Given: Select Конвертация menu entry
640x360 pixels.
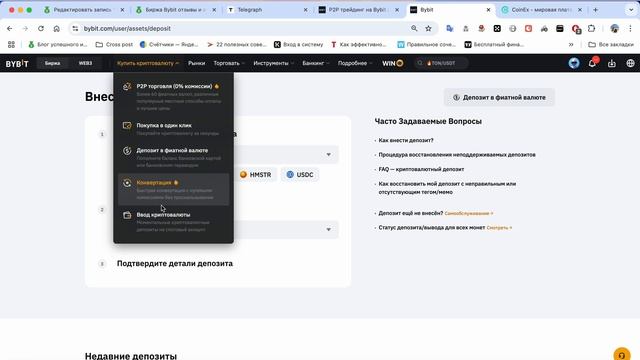Looking at the screenshot, I should click(173, 189).
